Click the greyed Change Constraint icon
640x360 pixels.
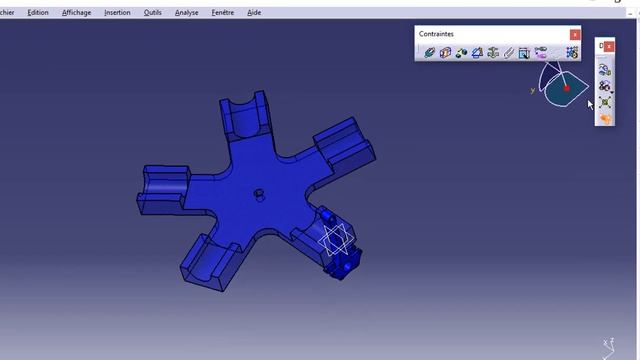pyautogui.click(x=556, y=53)
